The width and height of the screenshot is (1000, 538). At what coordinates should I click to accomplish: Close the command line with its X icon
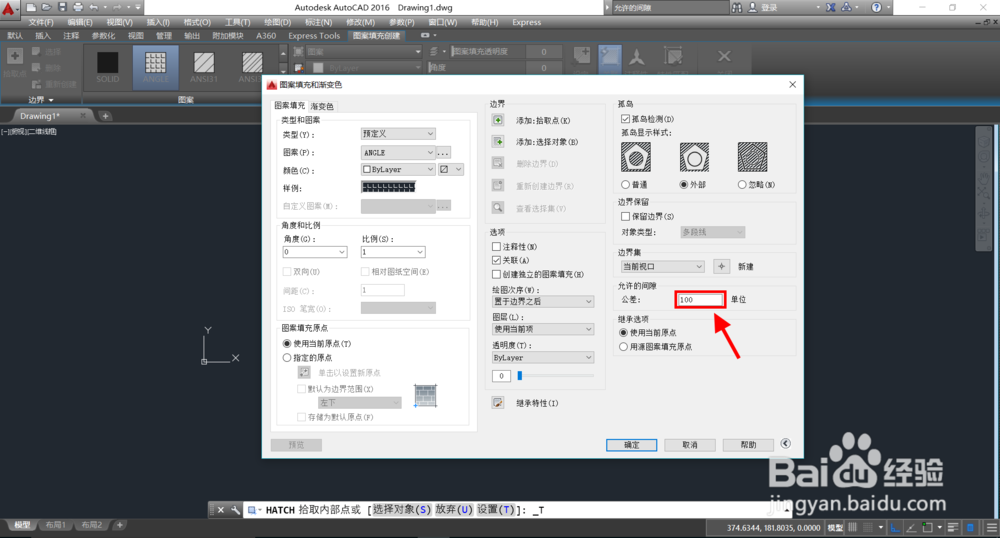pyautogui.click(x=221, y=510)
